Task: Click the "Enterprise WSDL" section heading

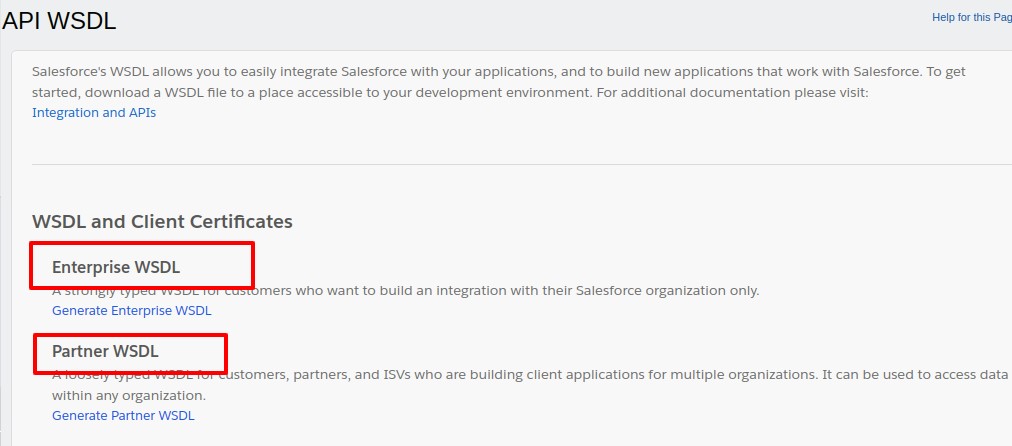Action: [x=116, y=267]
